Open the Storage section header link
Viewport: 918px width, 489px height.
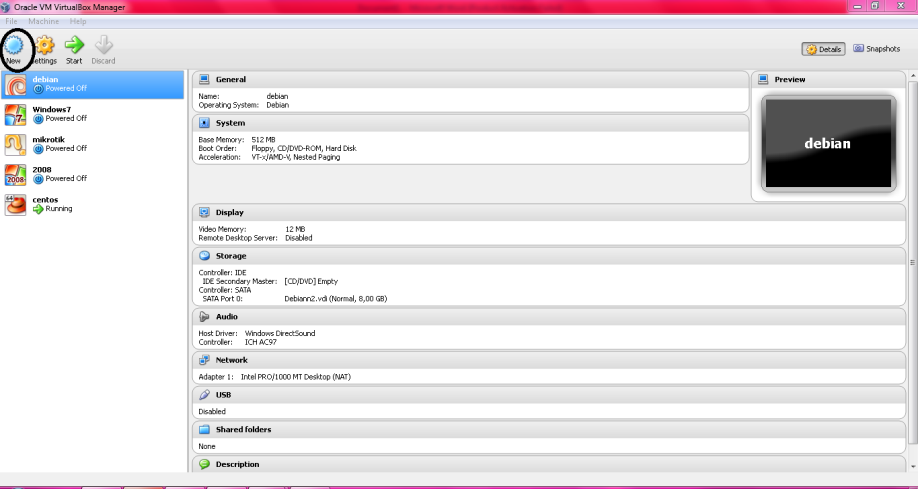tap(231, 256)
